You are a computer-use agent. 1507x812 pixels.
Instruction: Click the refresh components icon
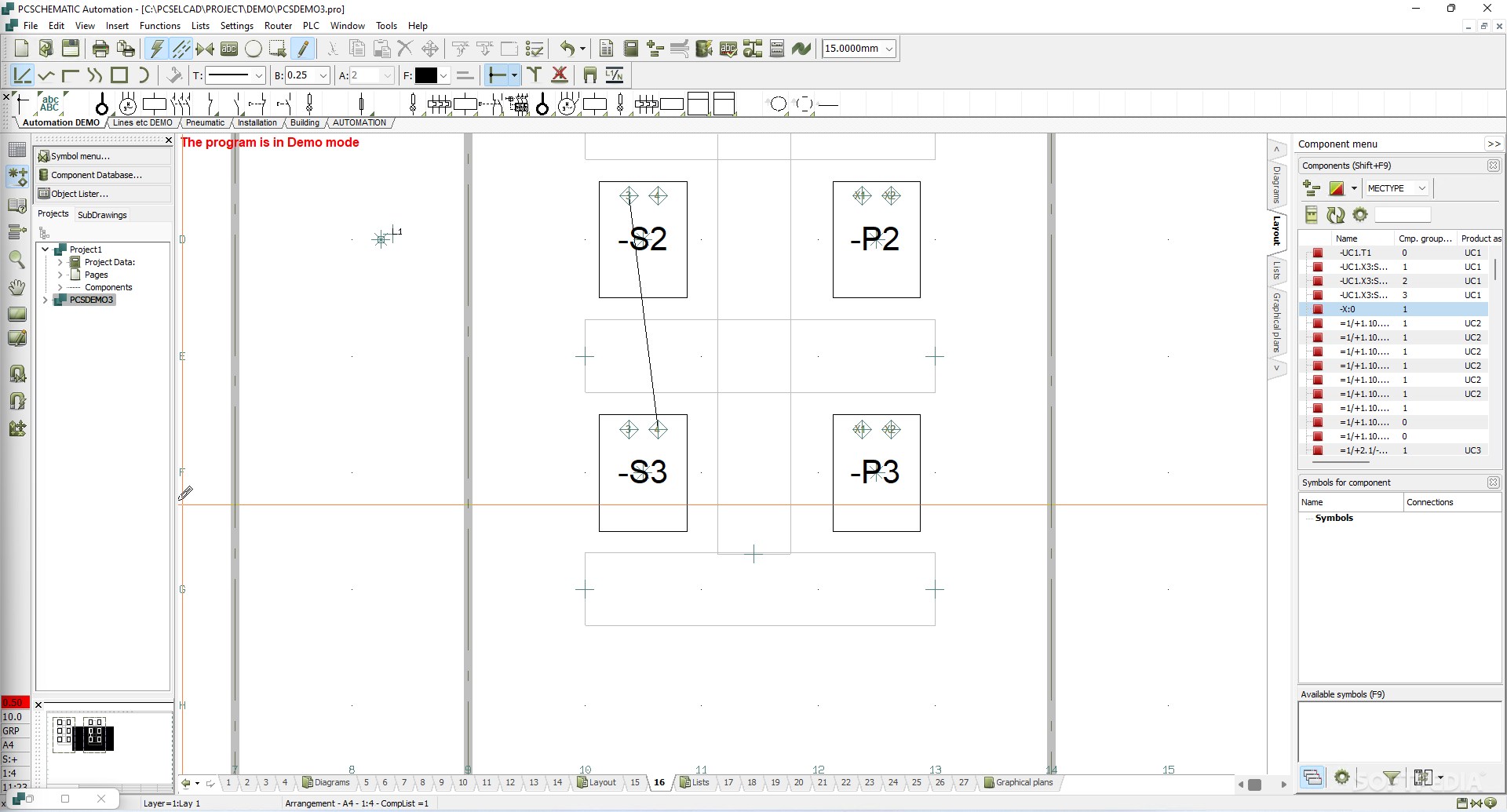click(x=1335, y=215)
